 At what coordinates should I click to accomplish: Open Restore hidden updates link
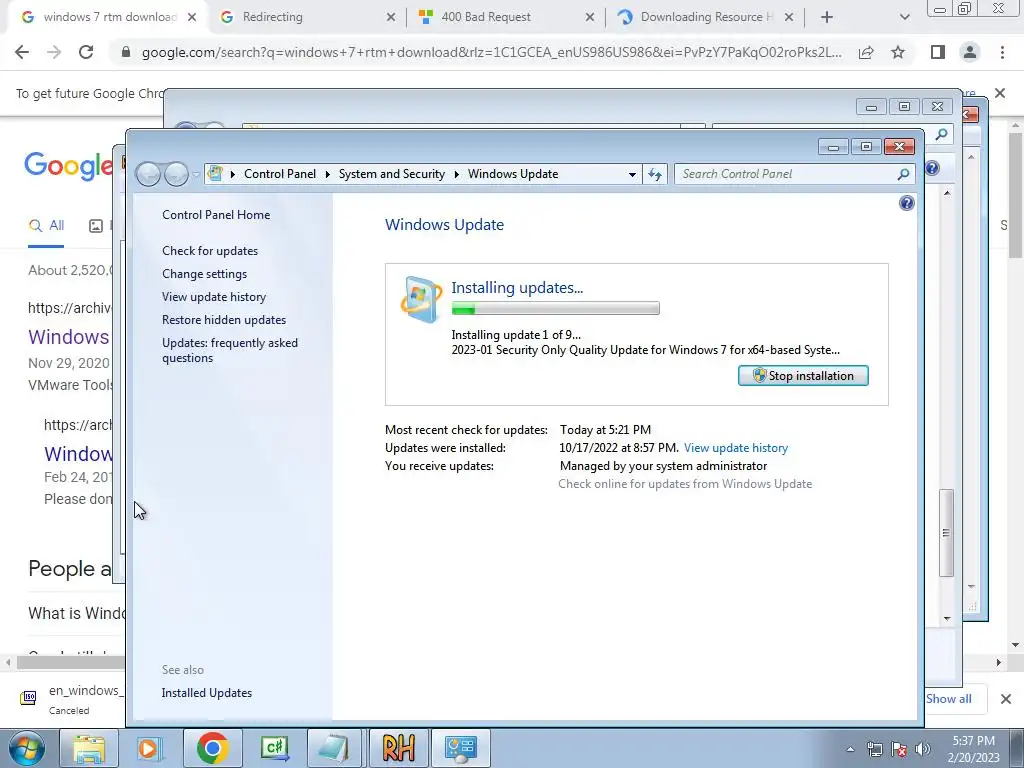click(x=224, y=319)
